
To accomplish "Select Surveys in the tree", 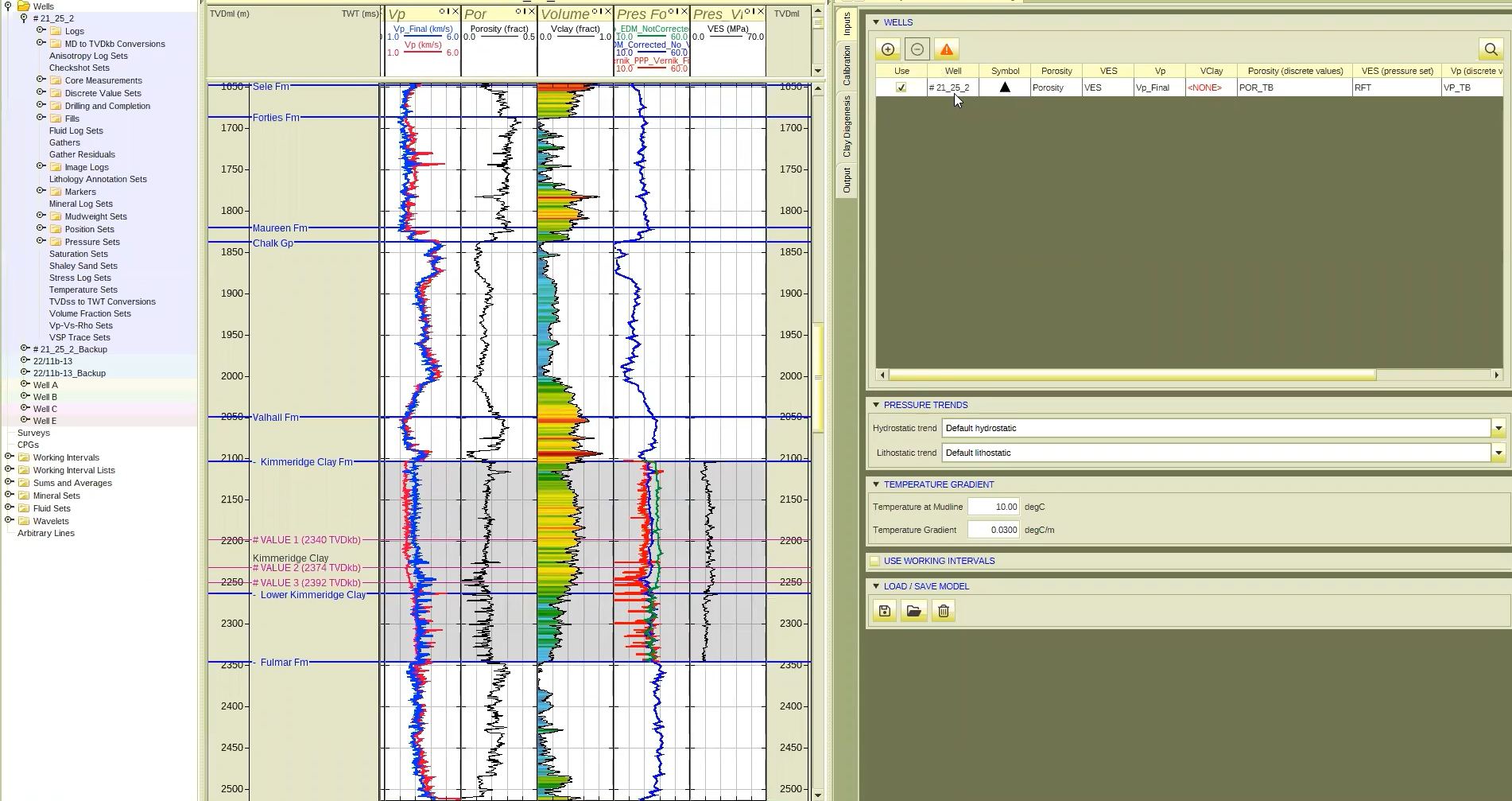I will [33, 433].
